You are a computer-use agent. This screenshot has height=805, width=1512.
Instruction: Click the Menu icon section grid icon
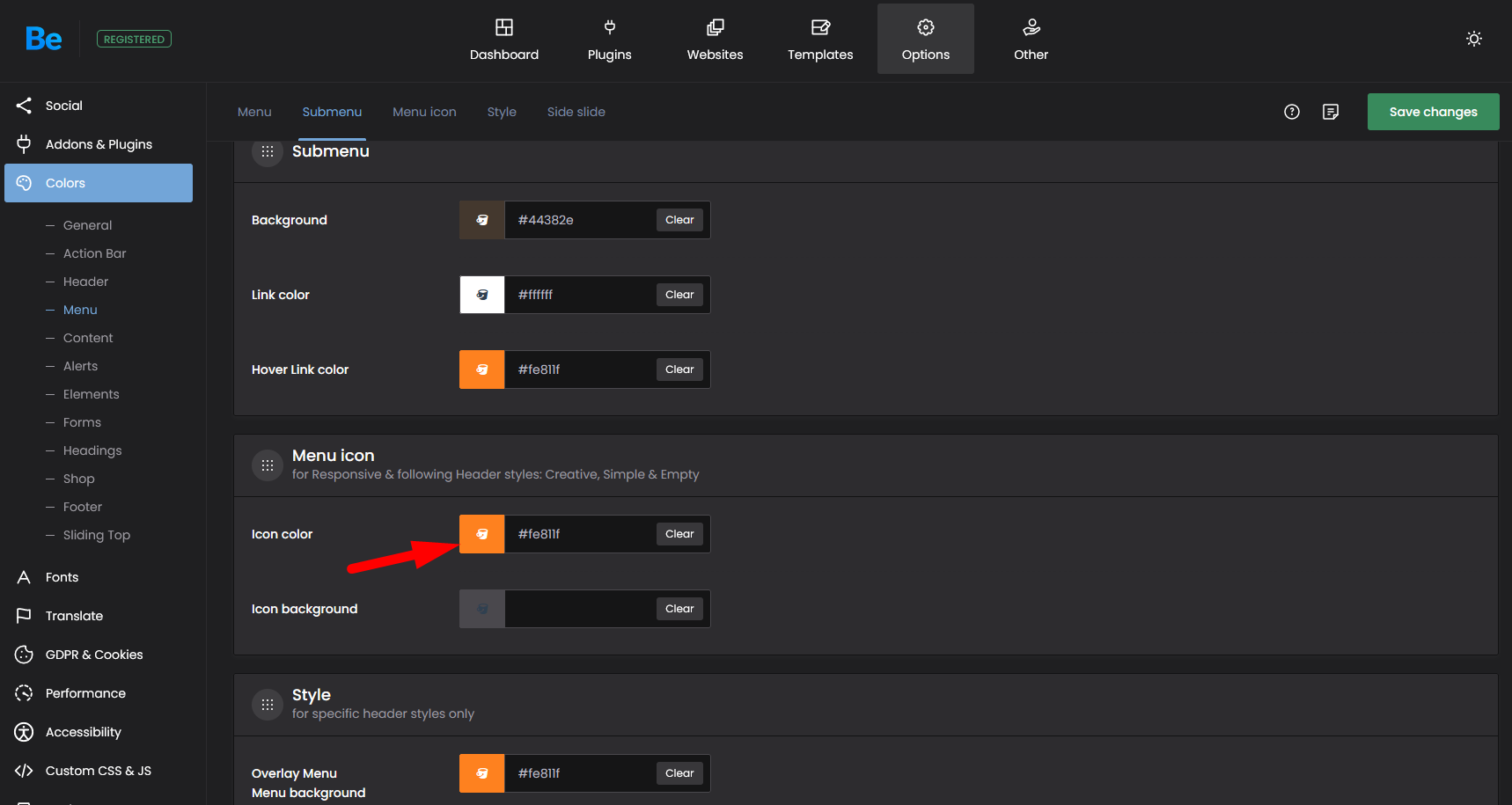(x=268, y=465)
